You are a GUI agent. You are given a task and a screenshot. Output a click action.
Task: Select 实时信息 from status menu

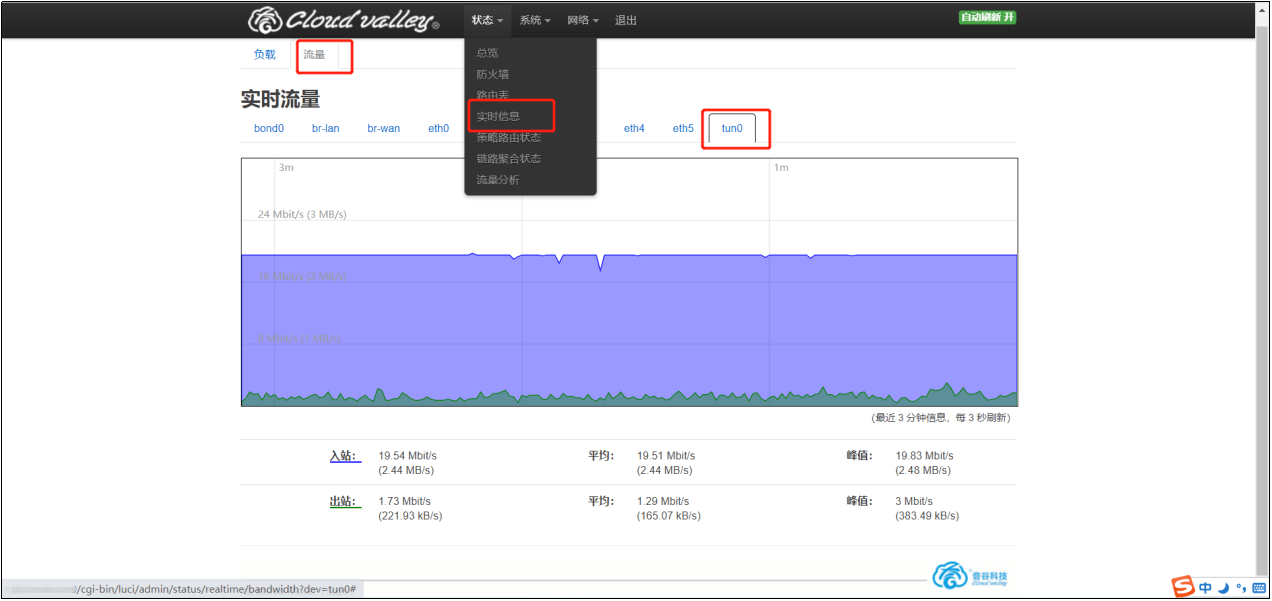click(x=498, y=116)
